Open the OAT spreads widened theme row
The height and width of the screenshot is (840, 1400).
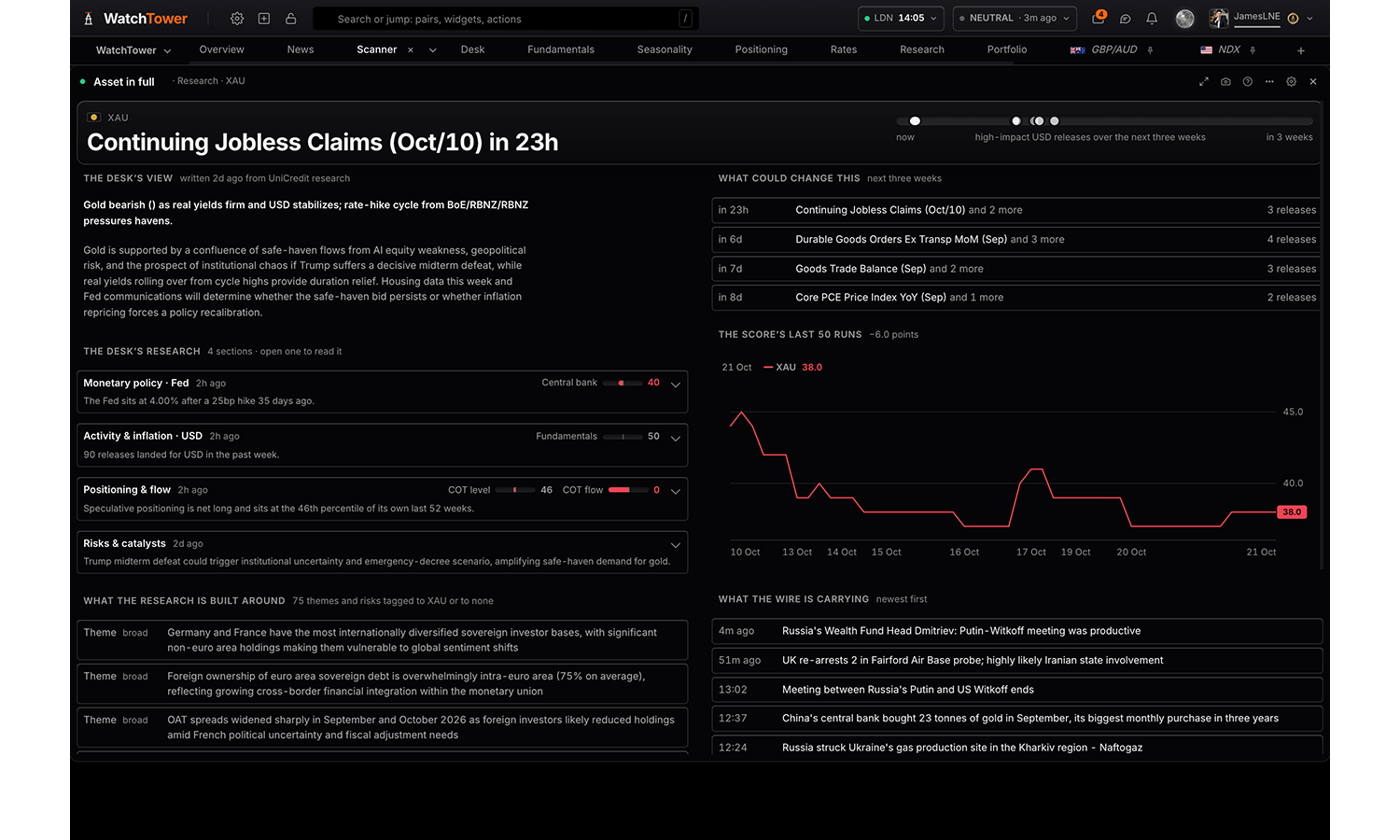(382, 727)
